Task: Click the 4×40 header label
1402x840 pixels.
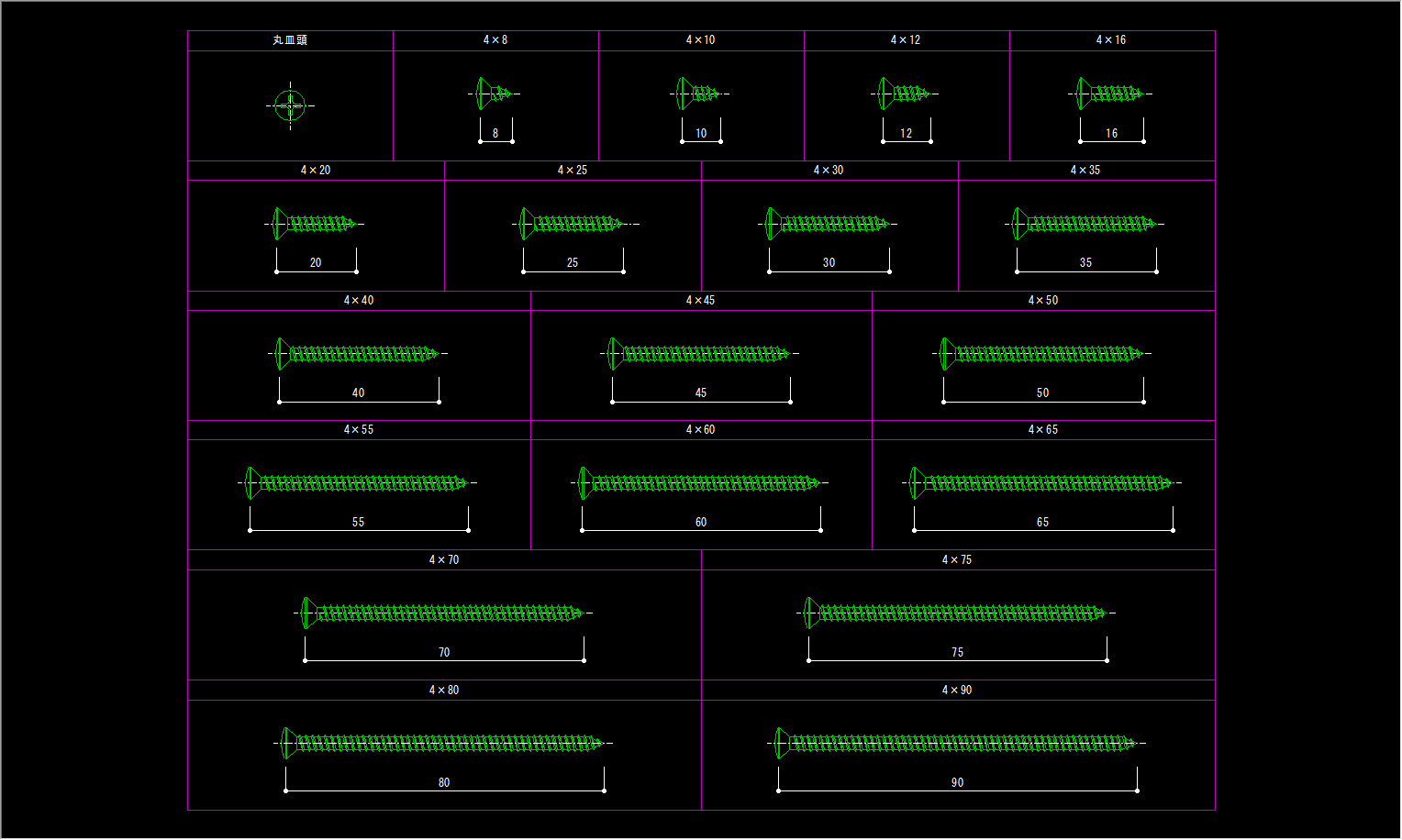Action: [x=359, y=301]
